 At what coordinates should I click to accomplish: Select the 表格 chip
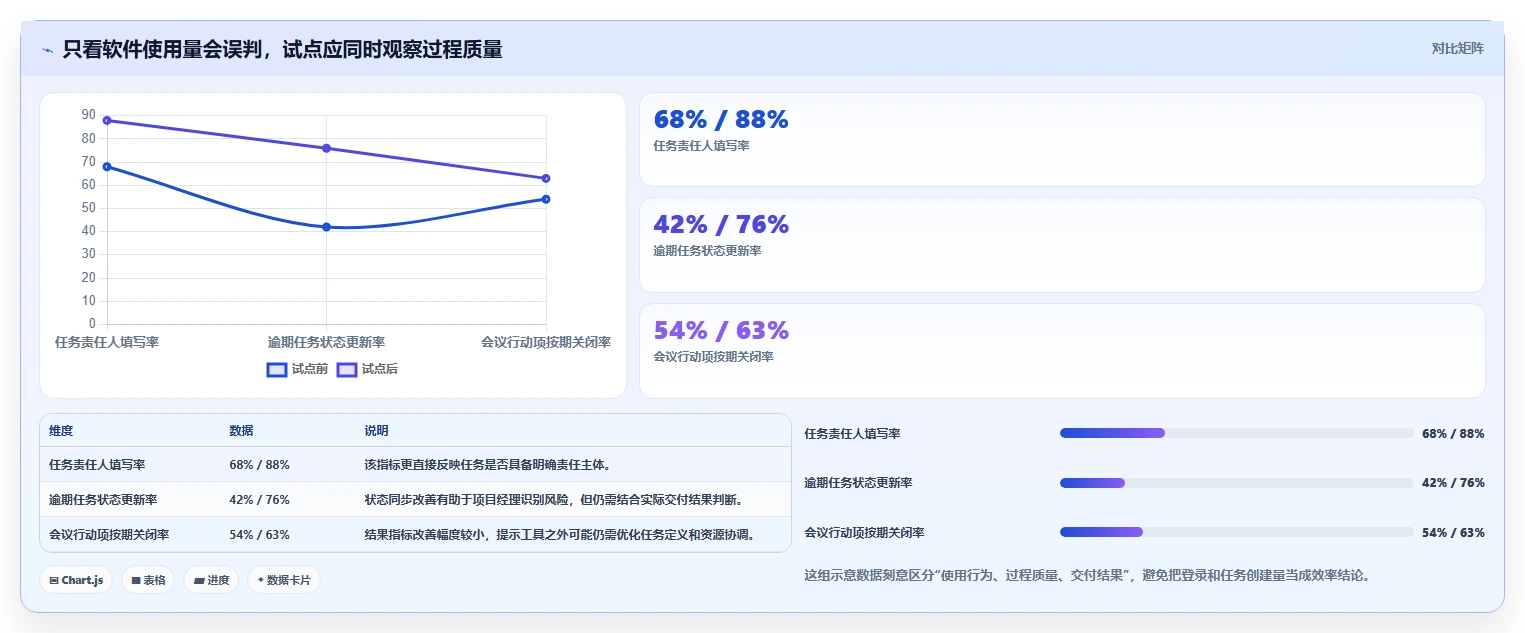point(148,580)
